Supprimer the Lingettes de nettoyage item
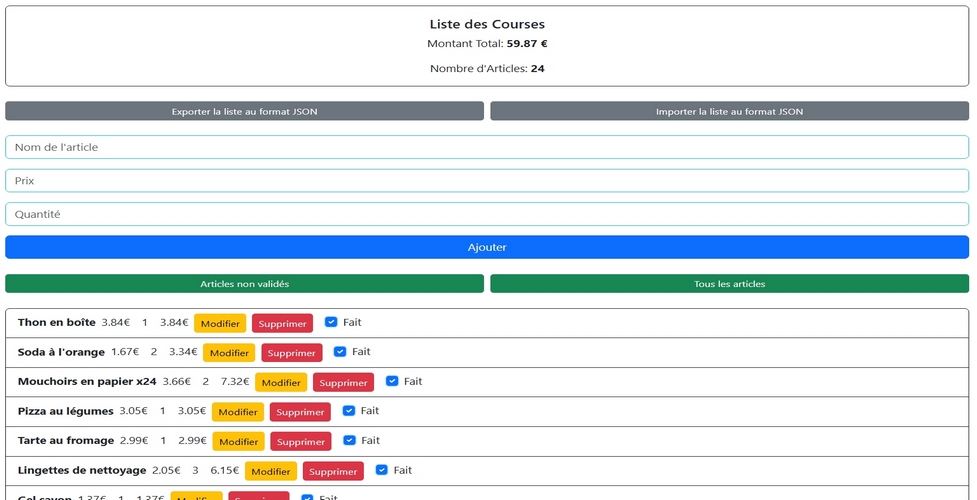The width and height of the screenshot is (977, 500). point(333,471)
